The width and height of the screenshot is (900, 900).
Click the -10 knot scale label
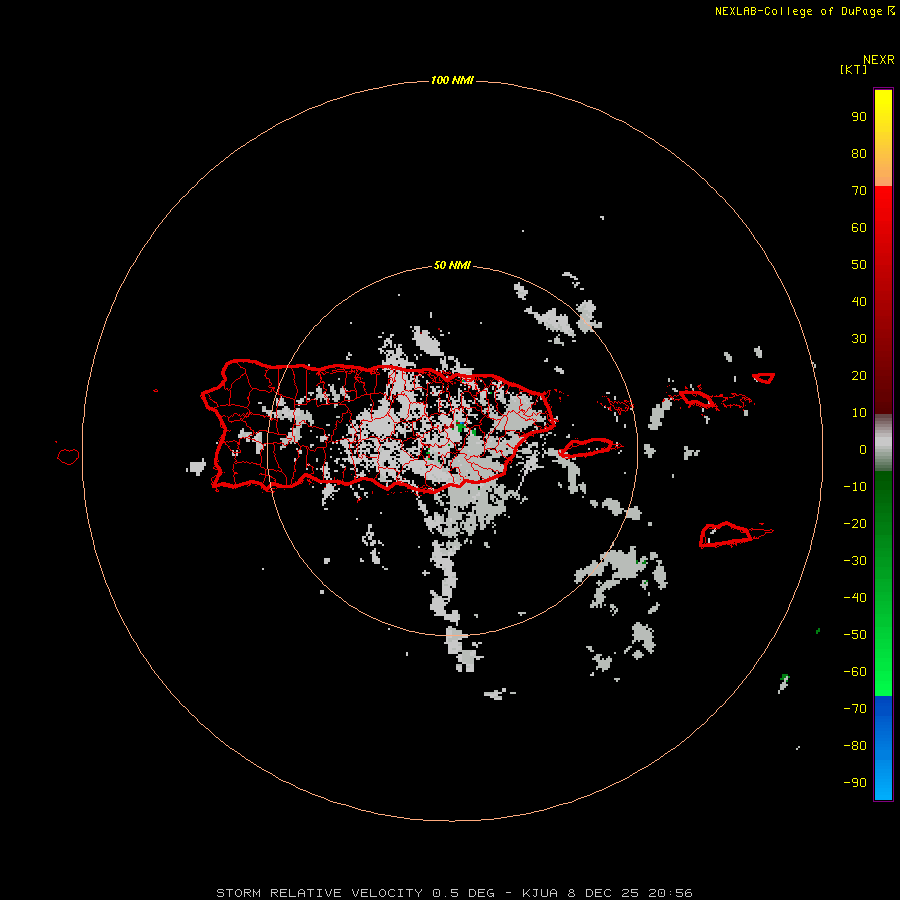855,487
